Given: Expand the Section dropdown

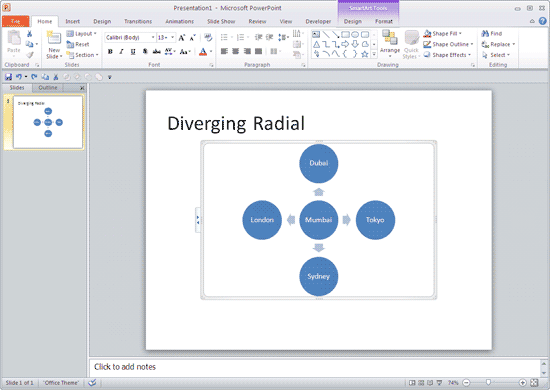Looking at the screenshot, I should [82, 55].
